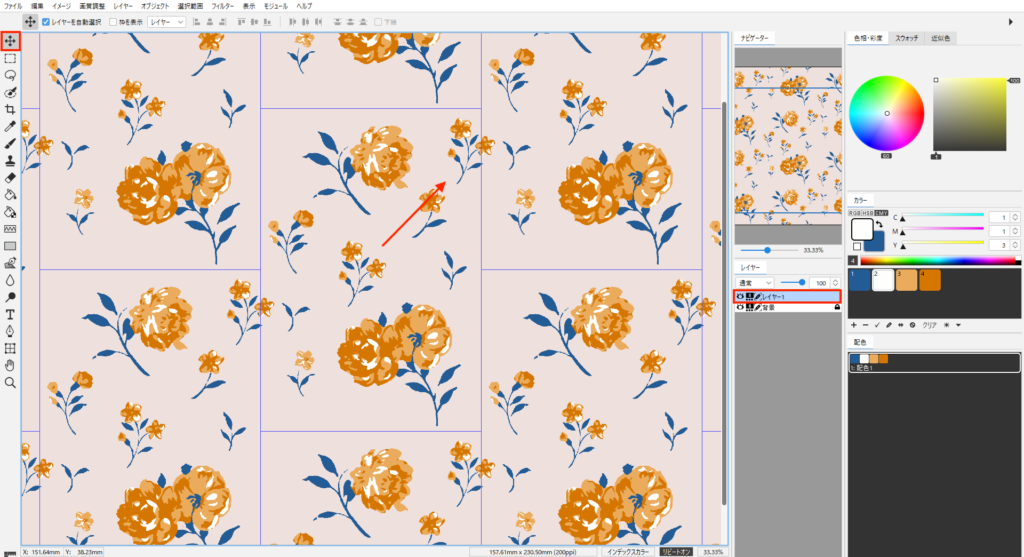The image size is (1024, 557).
Task: Select the 配色1 color scheme entry
Action: [933, 362]
